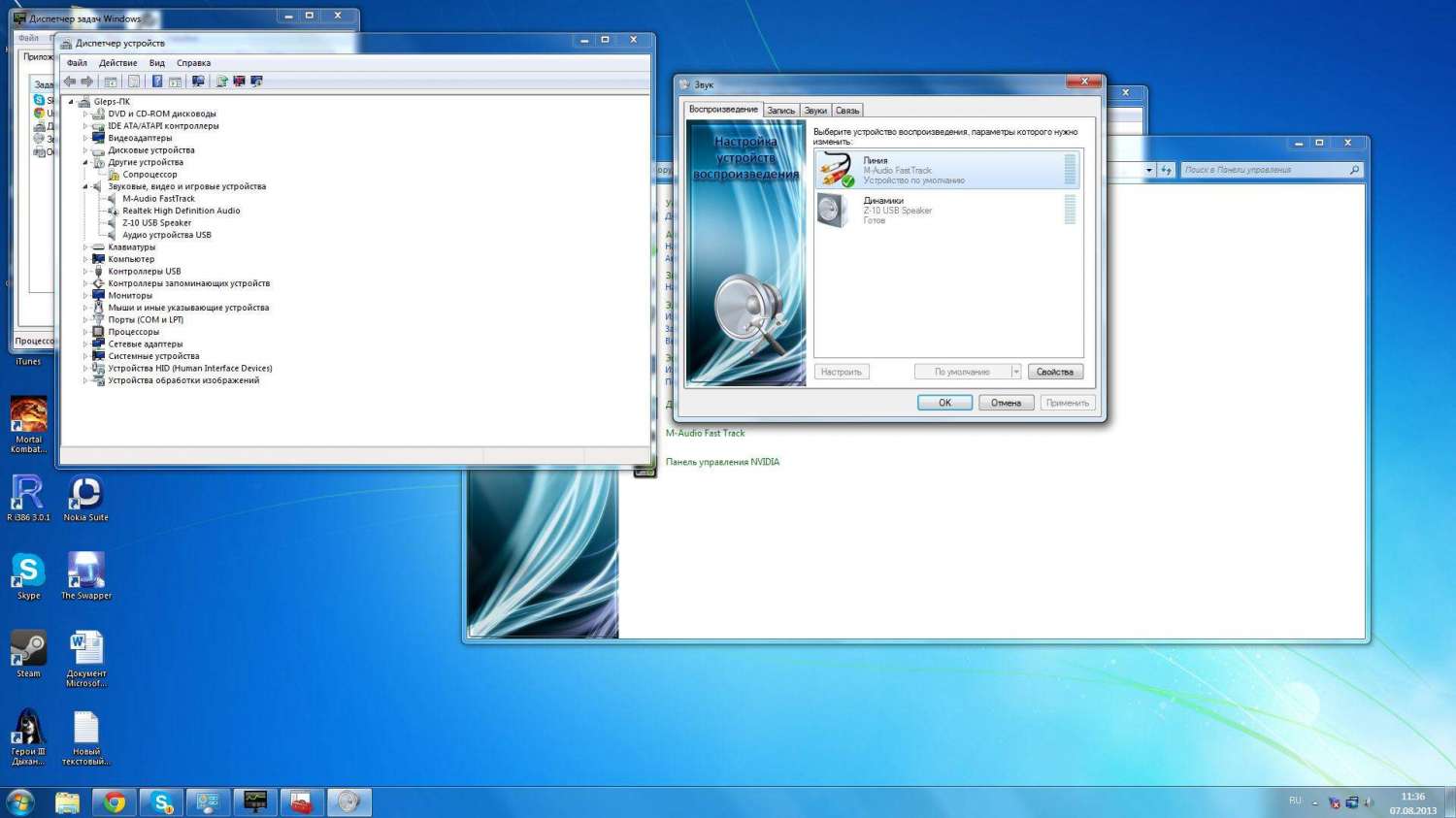Expand the Клавиатуры category
Viewport: 1456px width, 818px height.
click(x=85, y=247)
